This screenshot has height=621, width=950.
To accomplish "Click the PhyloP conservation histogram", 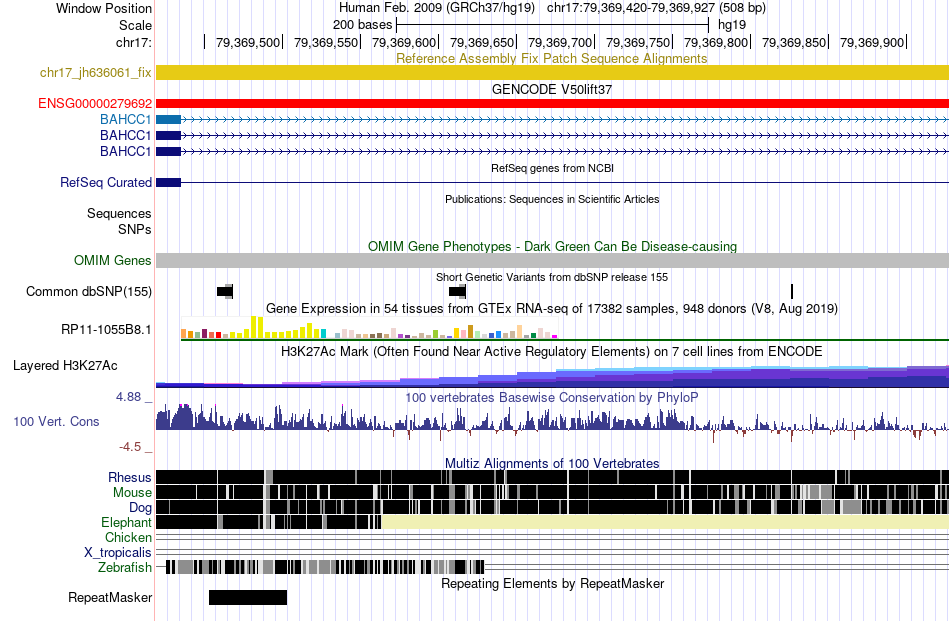I will [x=552, y=422].
